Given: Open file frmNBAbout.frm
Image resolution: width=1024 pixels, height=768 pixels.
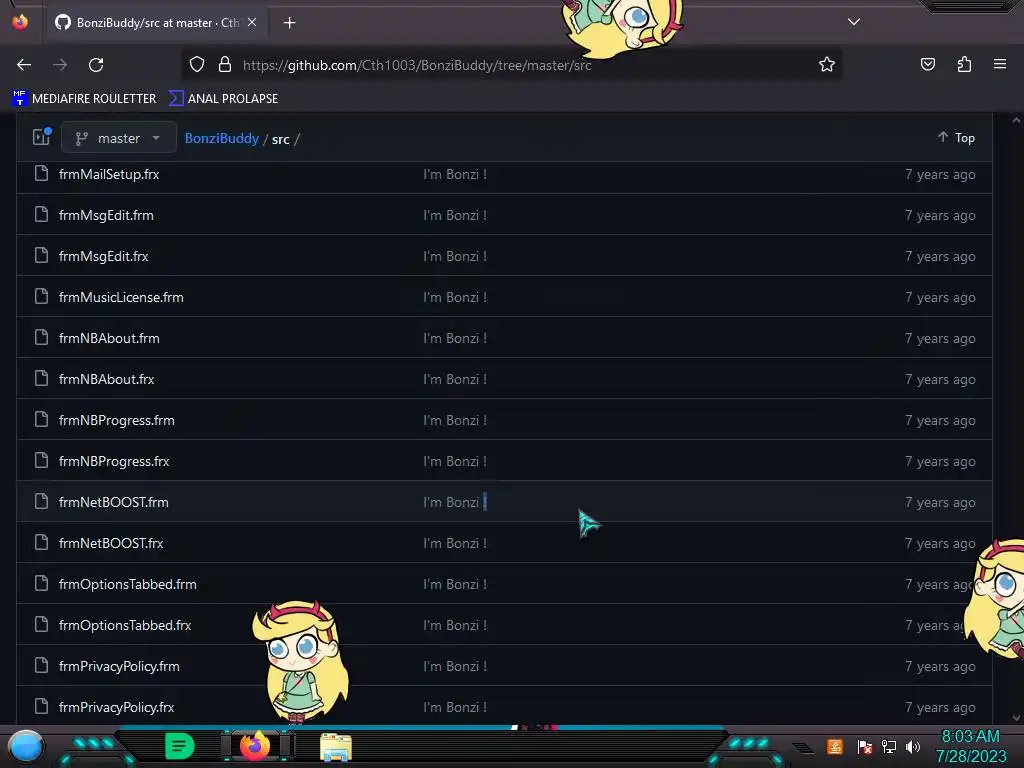Looking at the screenshot, I should point(109,338).
